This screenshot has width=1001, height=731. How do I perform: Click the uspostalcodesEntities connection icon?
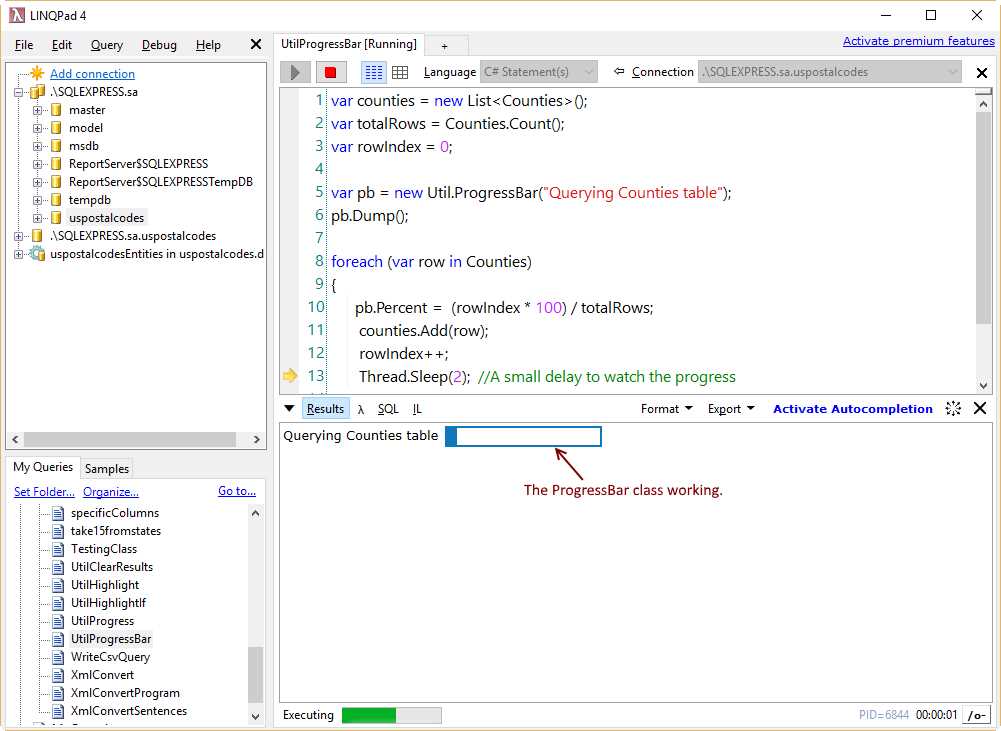38,253
